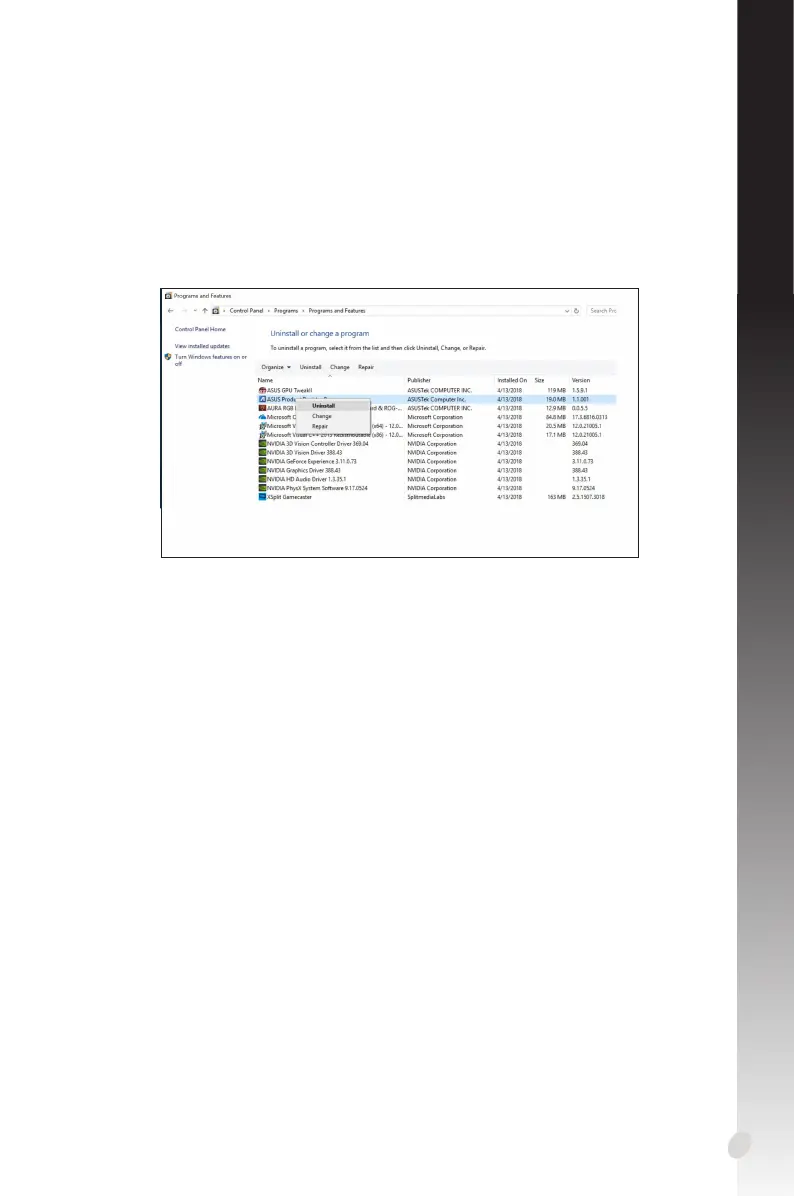Click the NVIDIA 3D Vision Driver 388.43 icon
The width and height of the screenshot is (794, 1196).
tap(262, 452)
